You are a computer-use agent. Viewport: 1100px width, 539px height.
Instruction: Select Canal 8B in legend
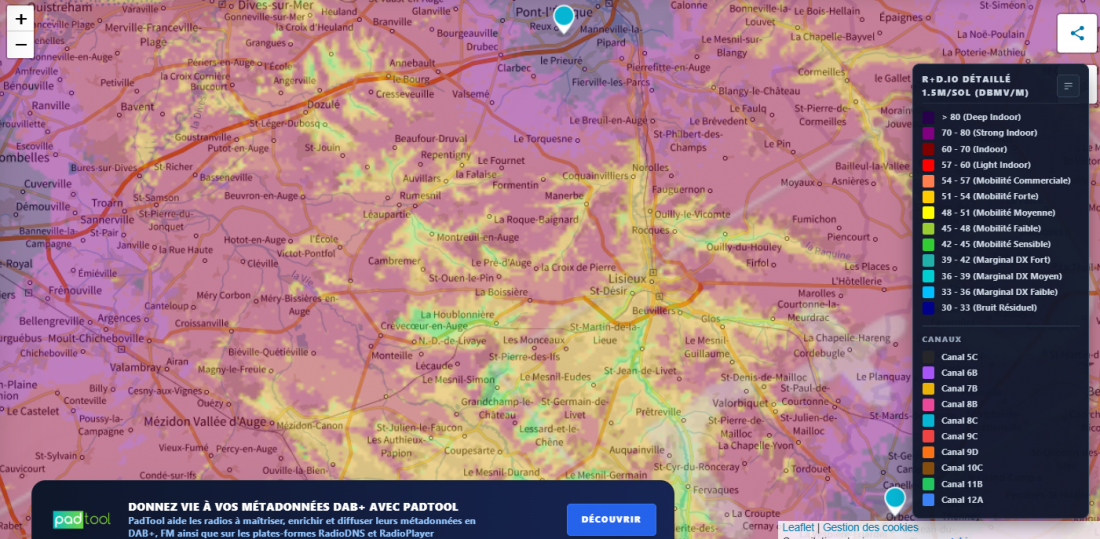951,404
